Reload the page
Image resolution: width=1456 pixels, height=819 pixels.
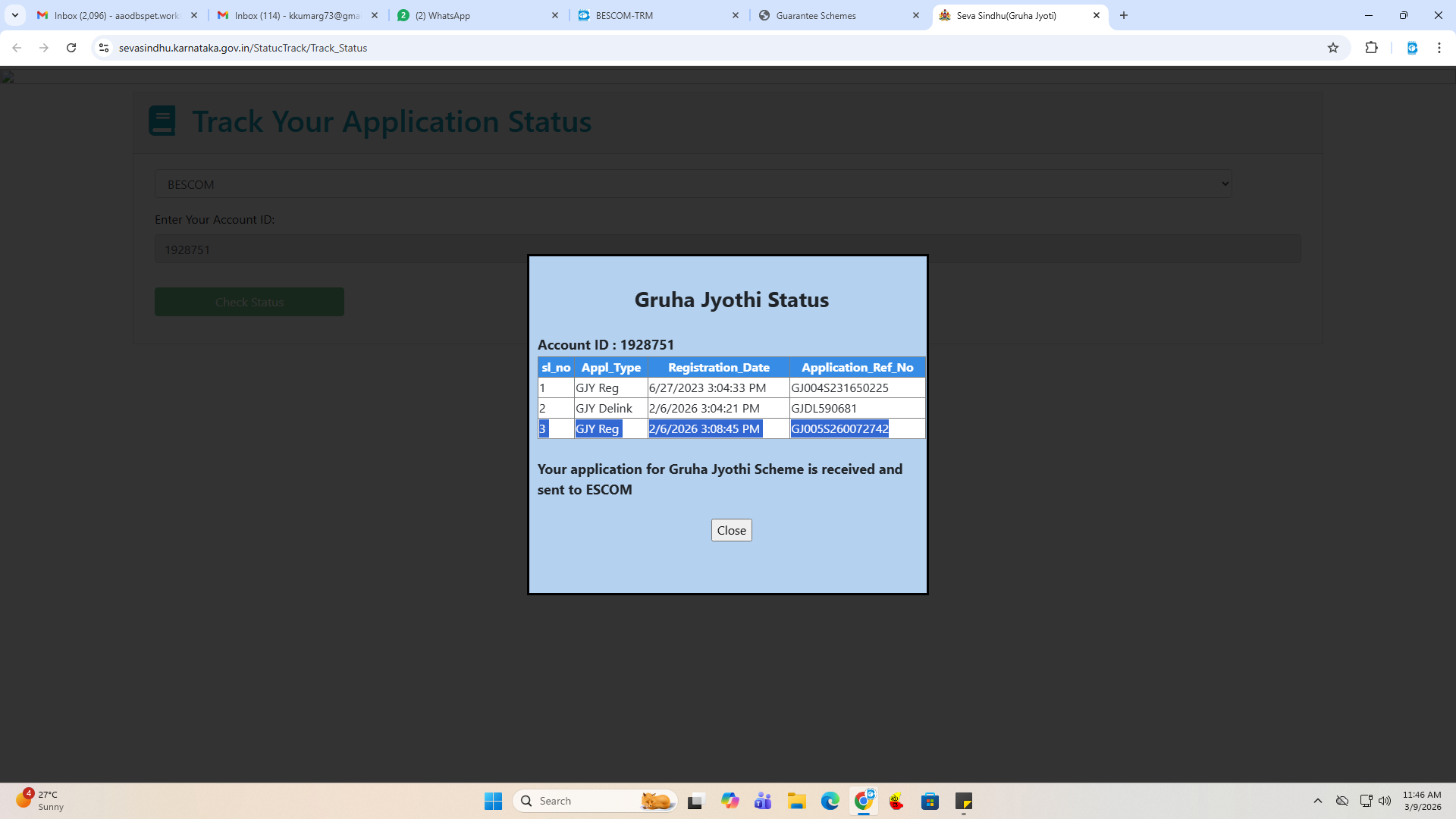pos(71,48)
